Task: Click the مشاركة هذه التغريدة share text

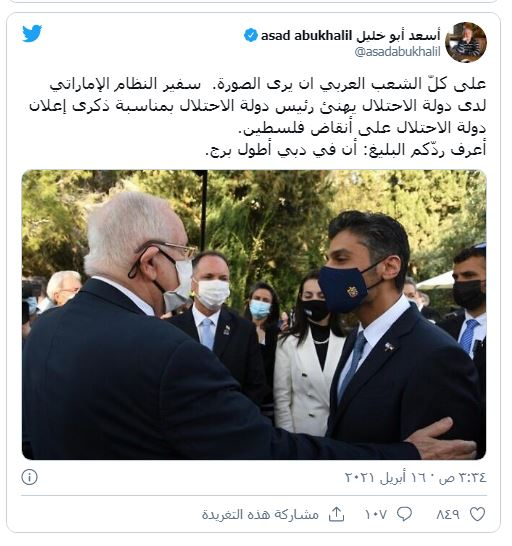Action: click(x=261, y=514)
